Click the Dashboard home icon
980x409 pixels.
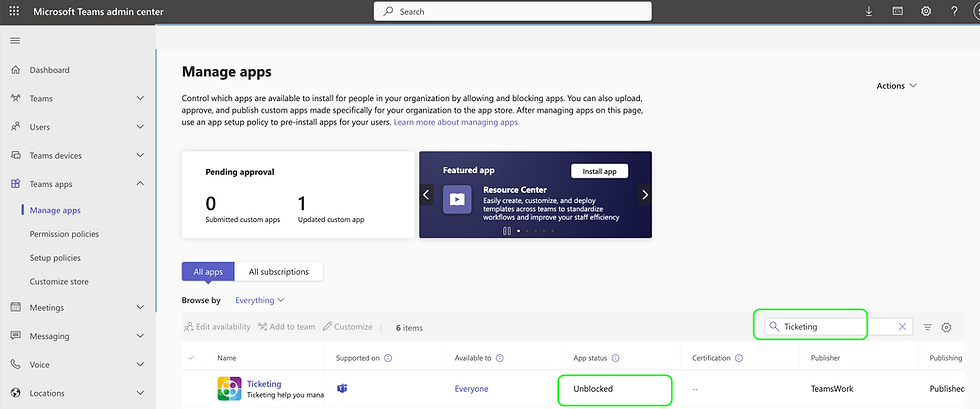pos(16,70)
